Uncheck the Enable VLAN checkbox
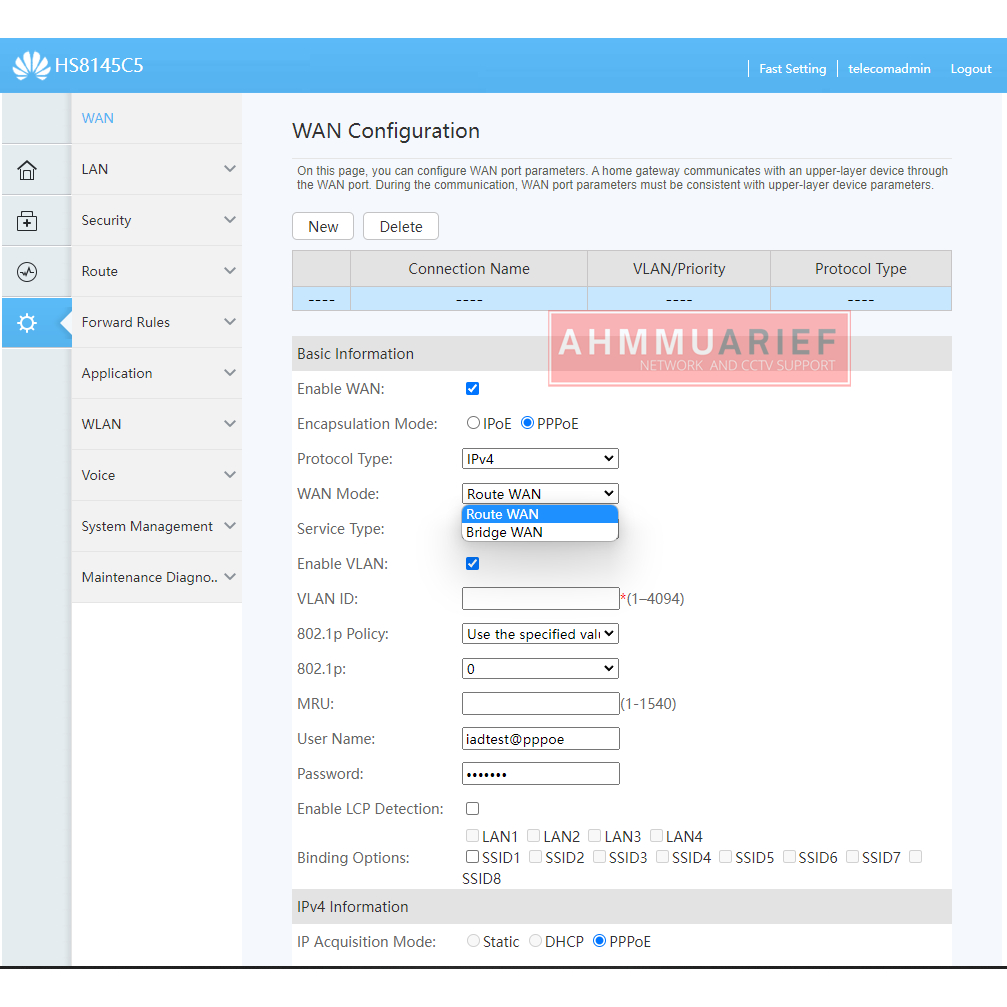This screenshot has height=1007, width=1007. click(x=473, y=563)
